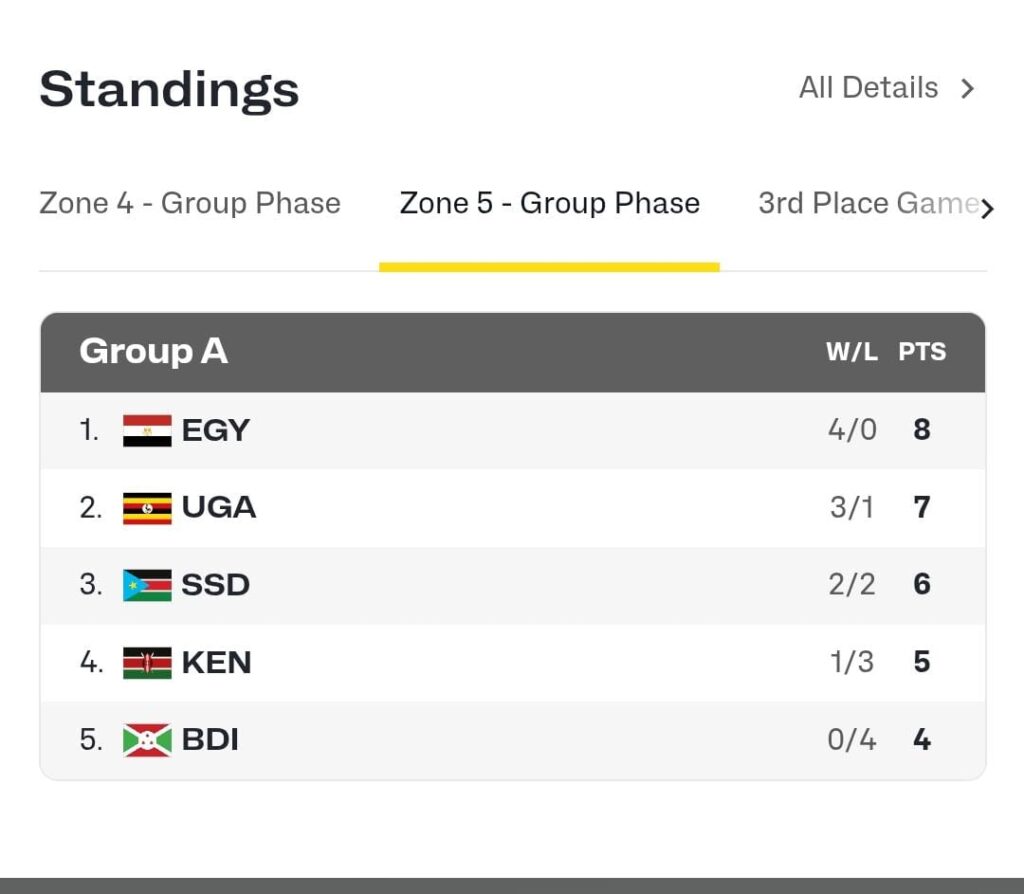Click the W/L column header
The width and height of the screenshot is (1024, 894).
851,352
